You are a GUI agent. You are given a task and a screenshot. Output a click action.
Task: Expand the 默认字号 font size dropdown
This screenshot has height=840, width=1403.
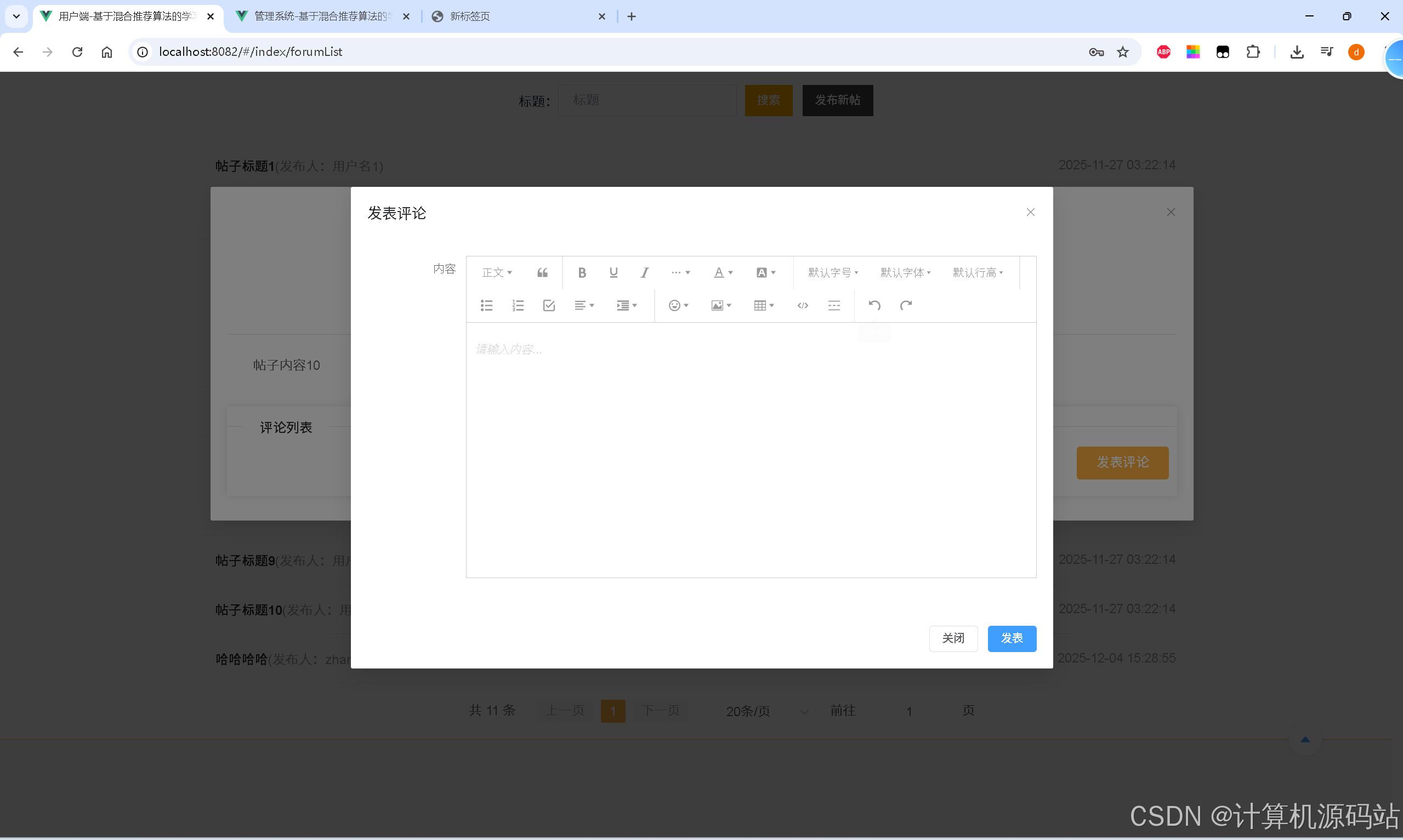point(832,273)
